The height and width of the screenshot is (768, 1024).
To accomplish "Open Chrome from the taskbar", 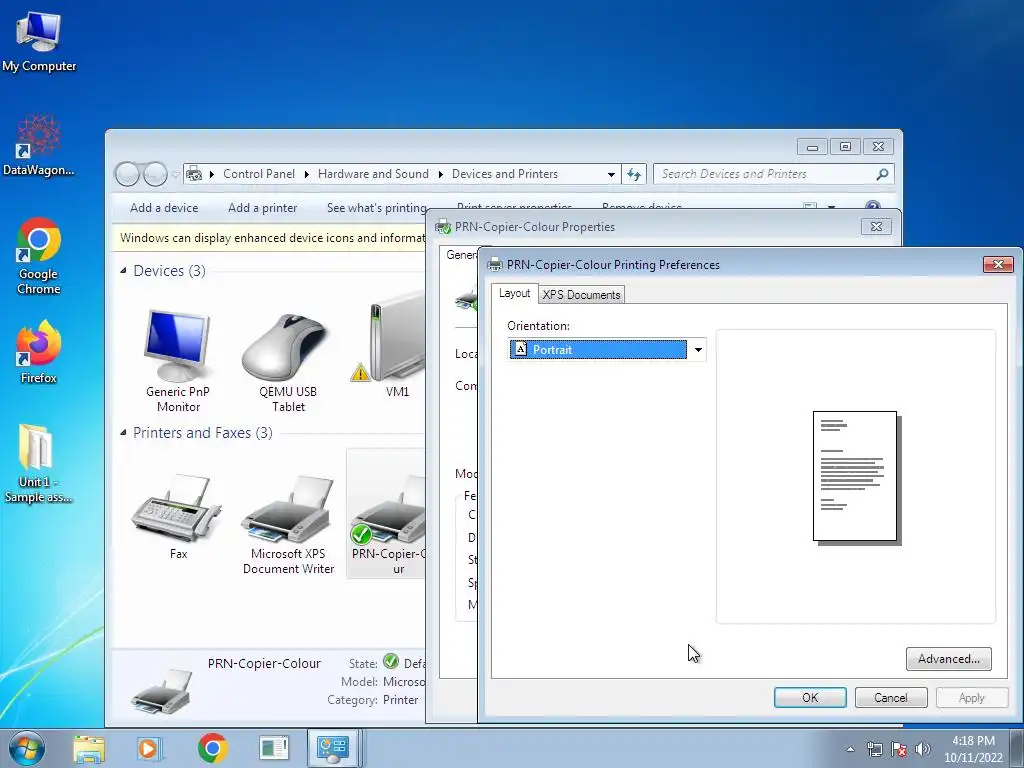I will coord(212,748).
